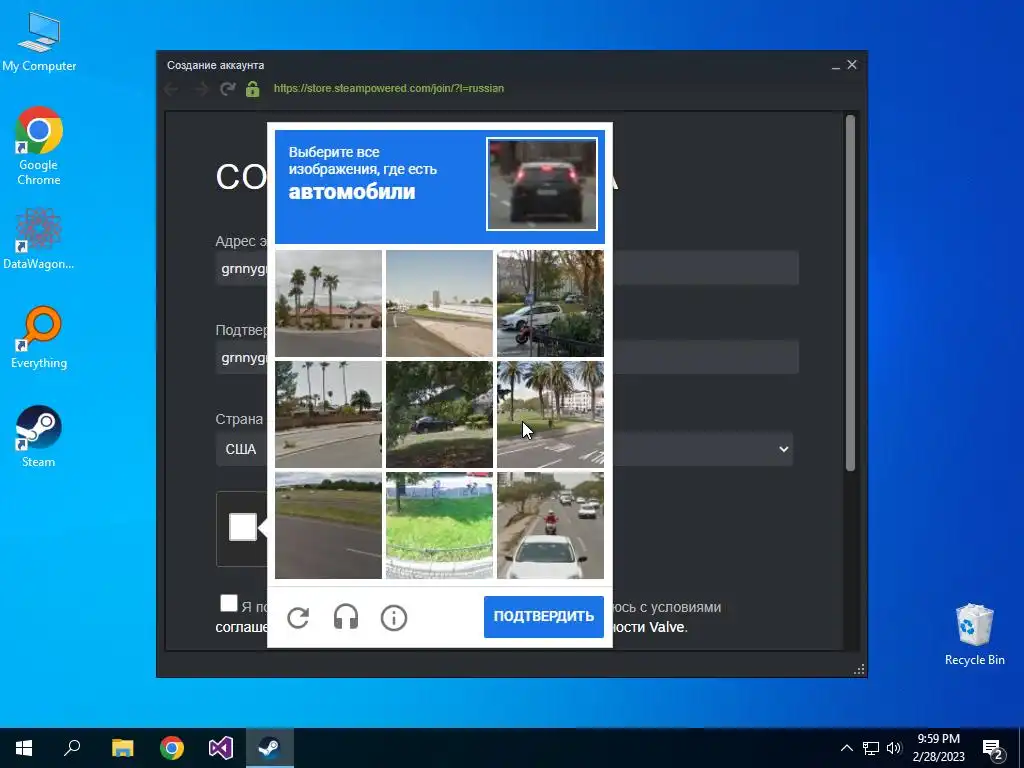Select the Recycle Bin desktop icon
This screenshot has width=1024, height=768.
point(974,634)
